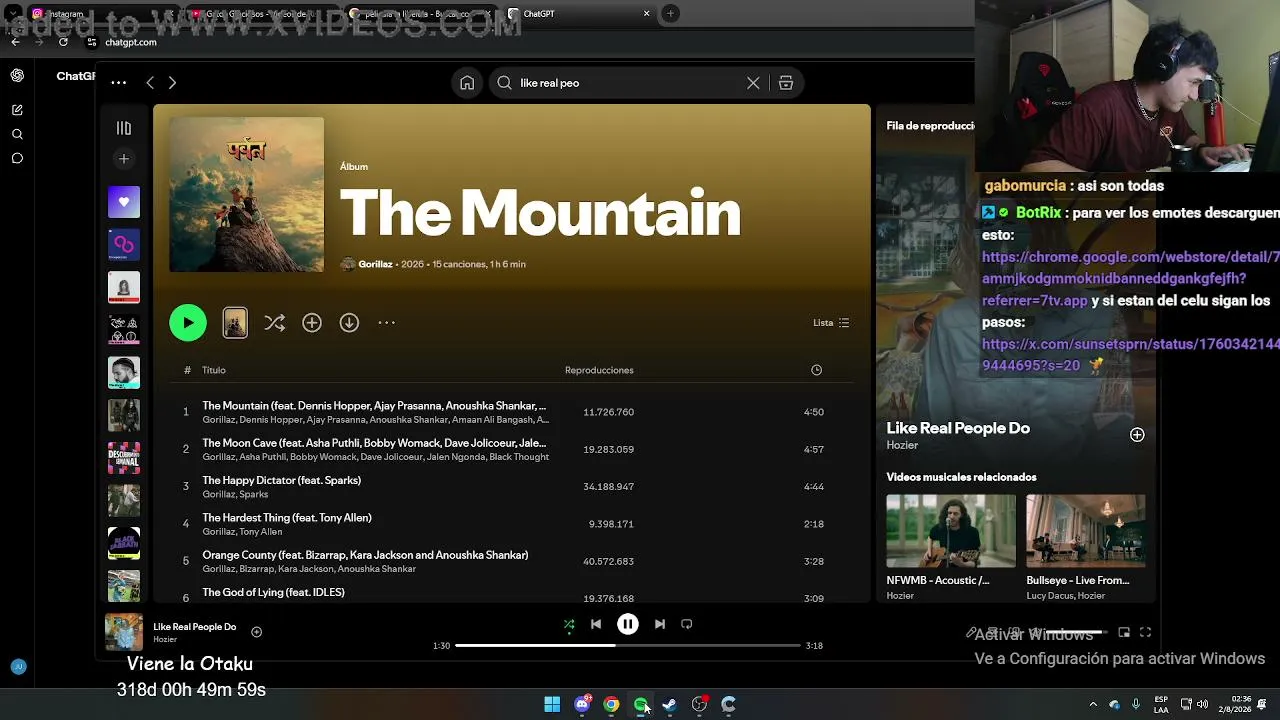Change the track list view mode (Lista)

pos(831,323)
